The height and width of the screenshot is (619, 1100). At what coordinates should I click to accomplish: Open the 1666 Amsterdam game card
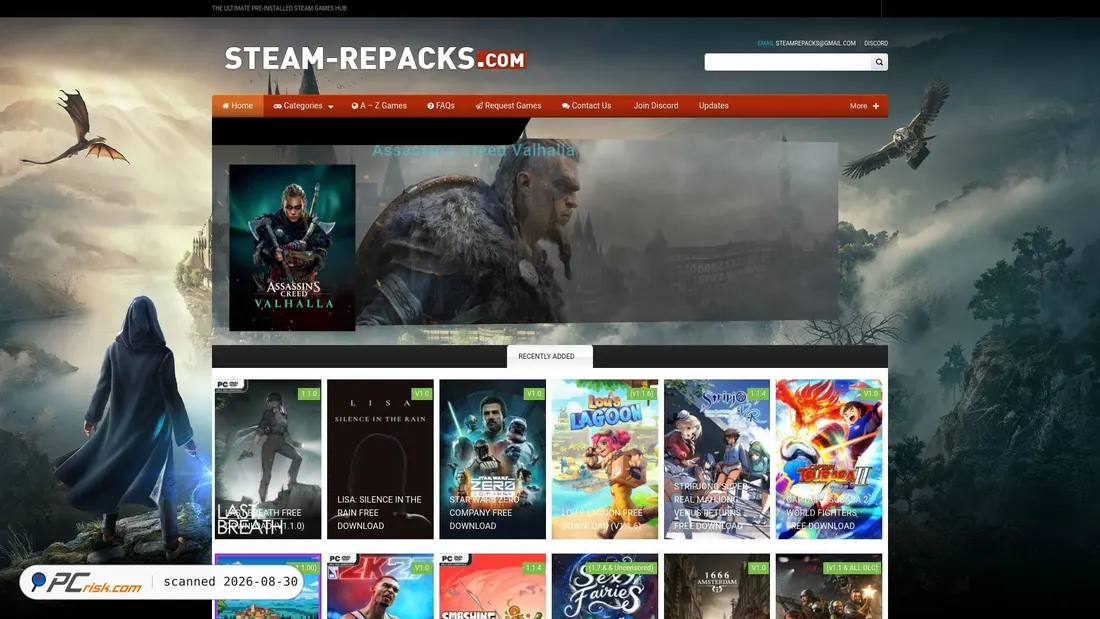pyautogui.click(x=717, y=586)
